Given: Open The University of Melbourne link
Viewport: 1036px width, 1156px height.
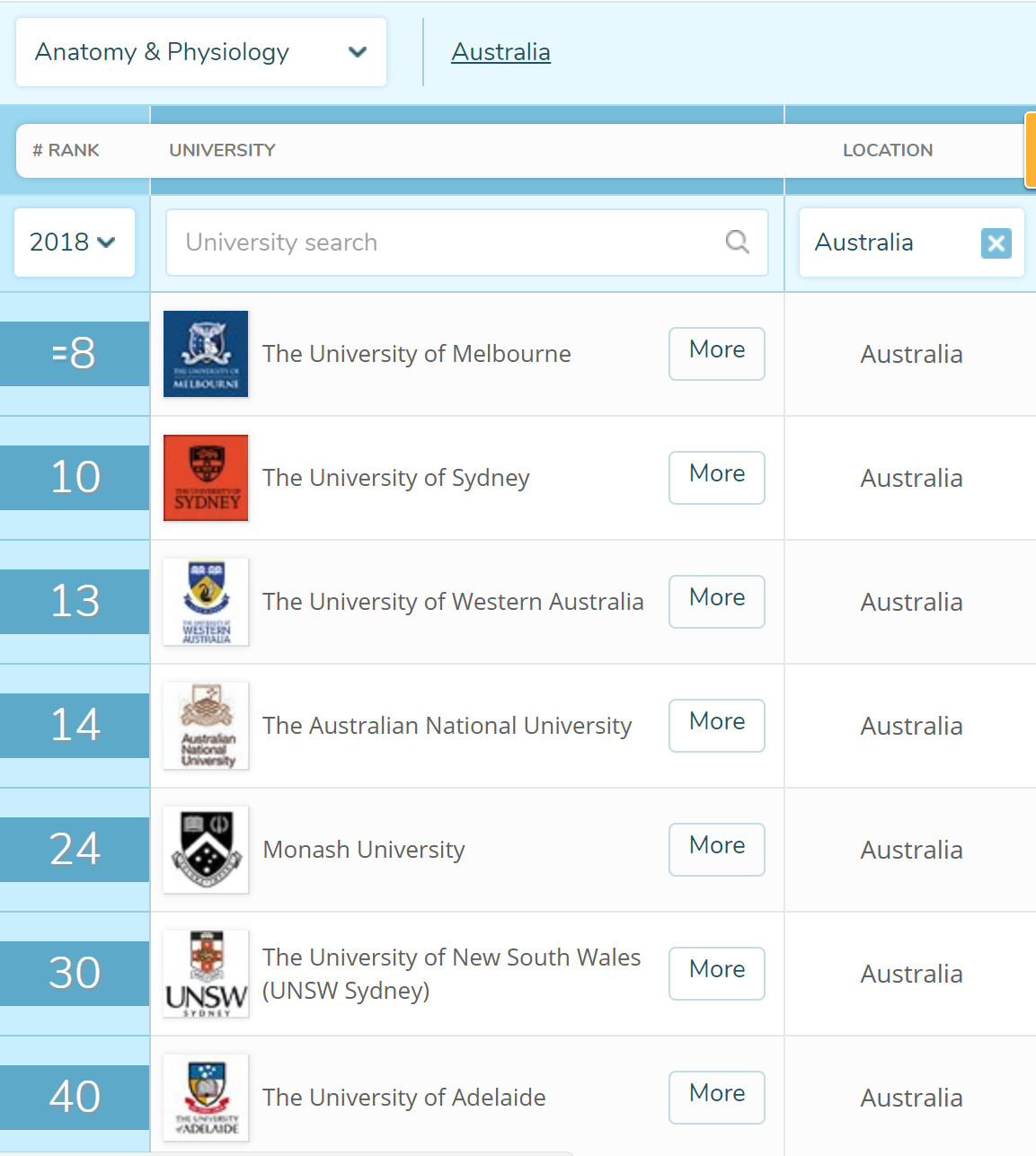Looking at the screenshot, I should click(416, 354).
